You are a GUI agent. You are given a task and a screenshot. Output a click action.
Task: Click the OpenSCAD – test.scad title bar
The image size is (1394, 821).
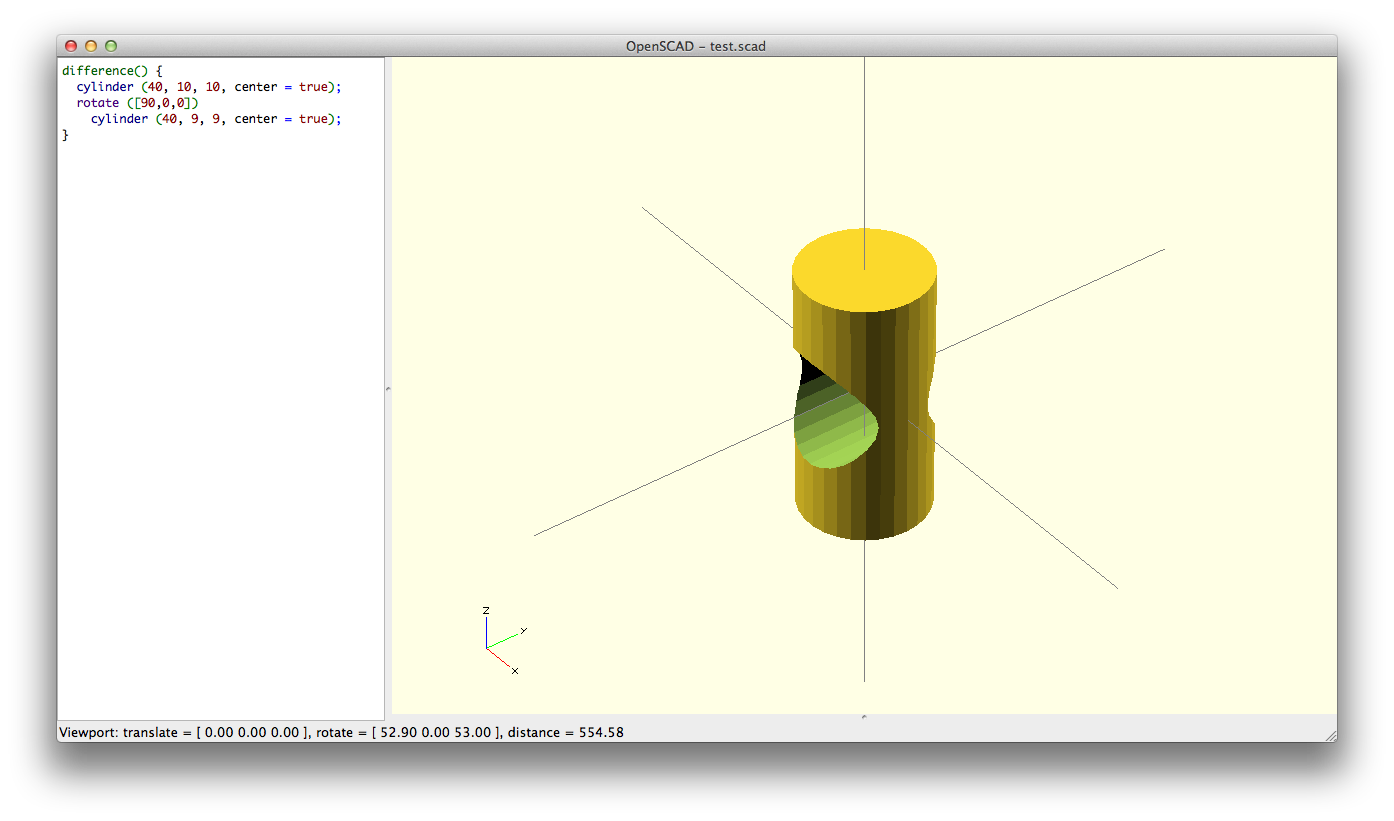(x=696, y=46)
